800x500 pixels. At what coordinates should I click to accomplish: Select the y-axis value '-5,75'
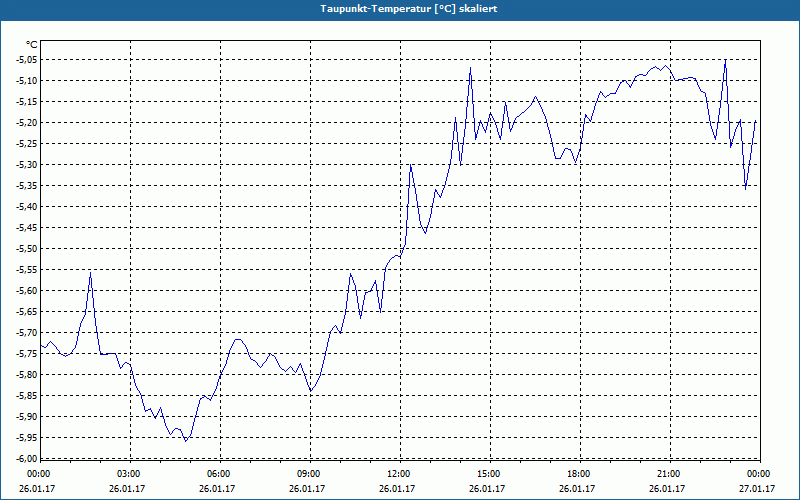[x=27, y=354]
